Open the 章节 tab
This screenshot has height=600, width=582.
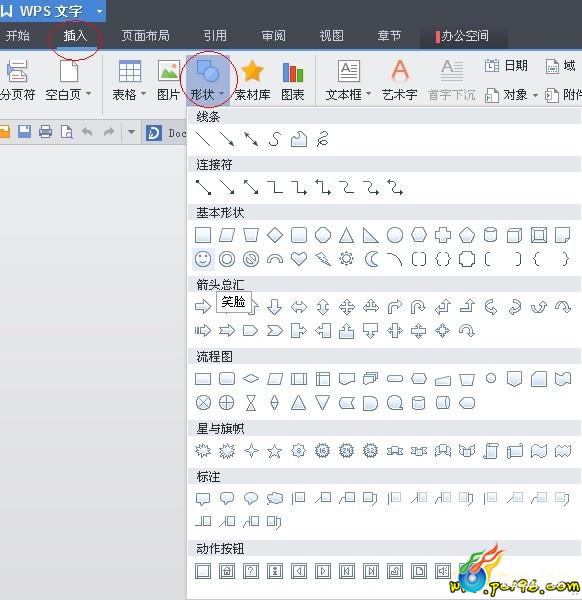point(389,36)
